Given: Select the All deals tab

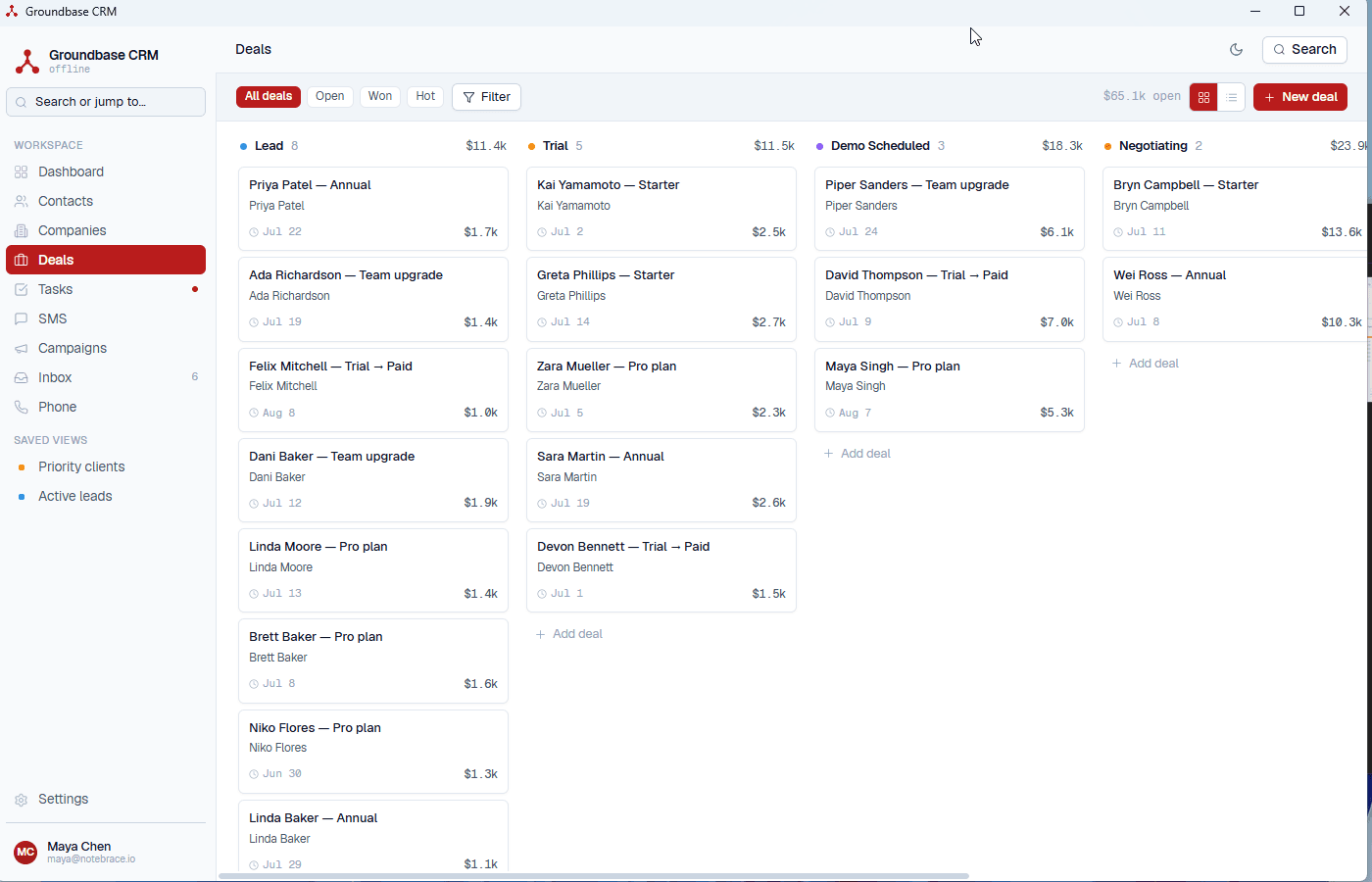Looking at the screenshot, I should [269, 96].
